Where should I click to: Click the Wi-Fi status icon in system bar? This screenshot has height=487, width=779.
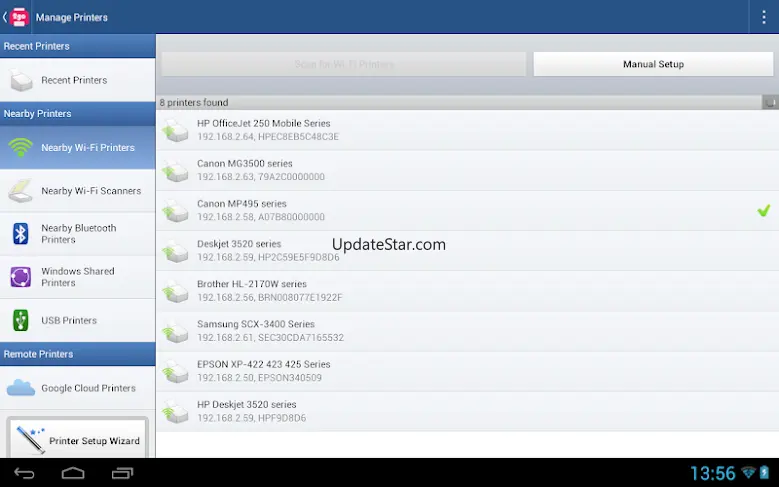click(748, 472)
